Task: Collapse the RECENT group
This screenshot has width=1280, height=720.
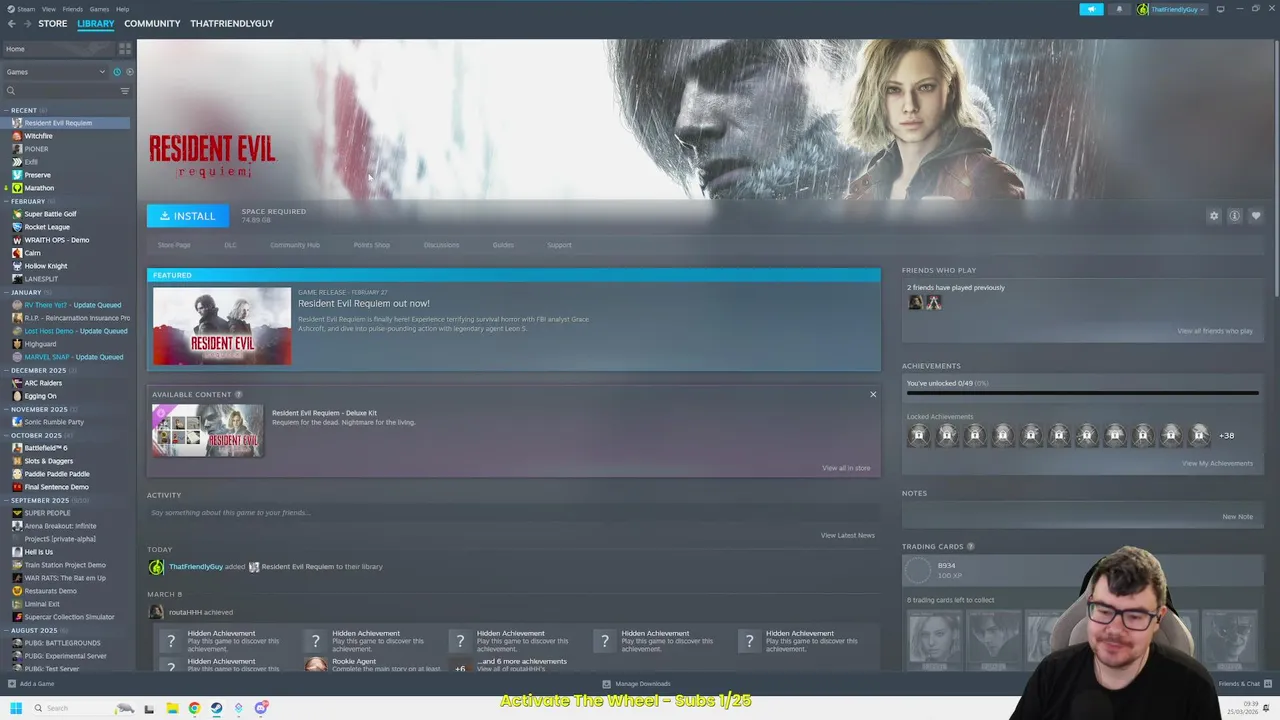Action: coord(7,110)
